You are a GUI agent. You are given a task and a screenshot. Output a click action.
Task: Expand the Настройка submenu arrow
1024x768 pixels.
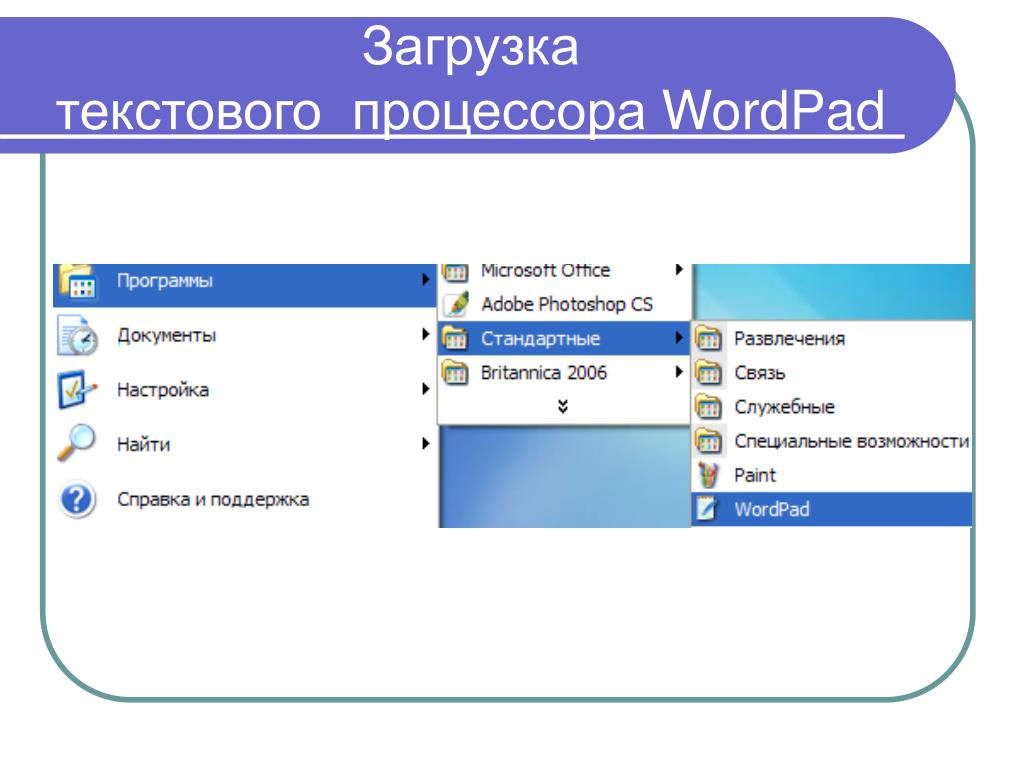pyautogui.click(x=425, y=389)
